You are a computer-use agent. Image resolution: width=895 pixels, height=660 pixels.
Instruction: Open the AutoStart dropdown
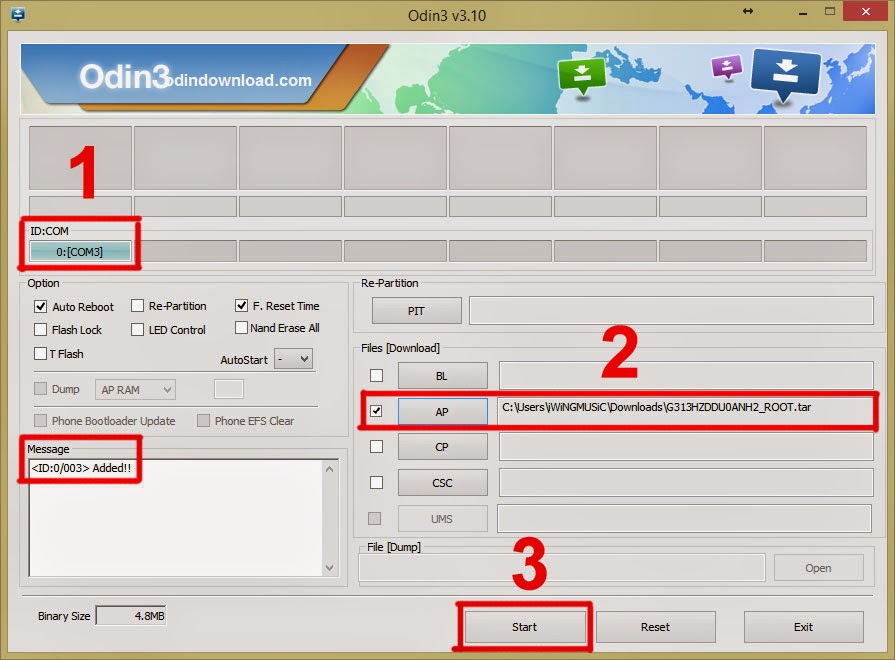(293, 359)
